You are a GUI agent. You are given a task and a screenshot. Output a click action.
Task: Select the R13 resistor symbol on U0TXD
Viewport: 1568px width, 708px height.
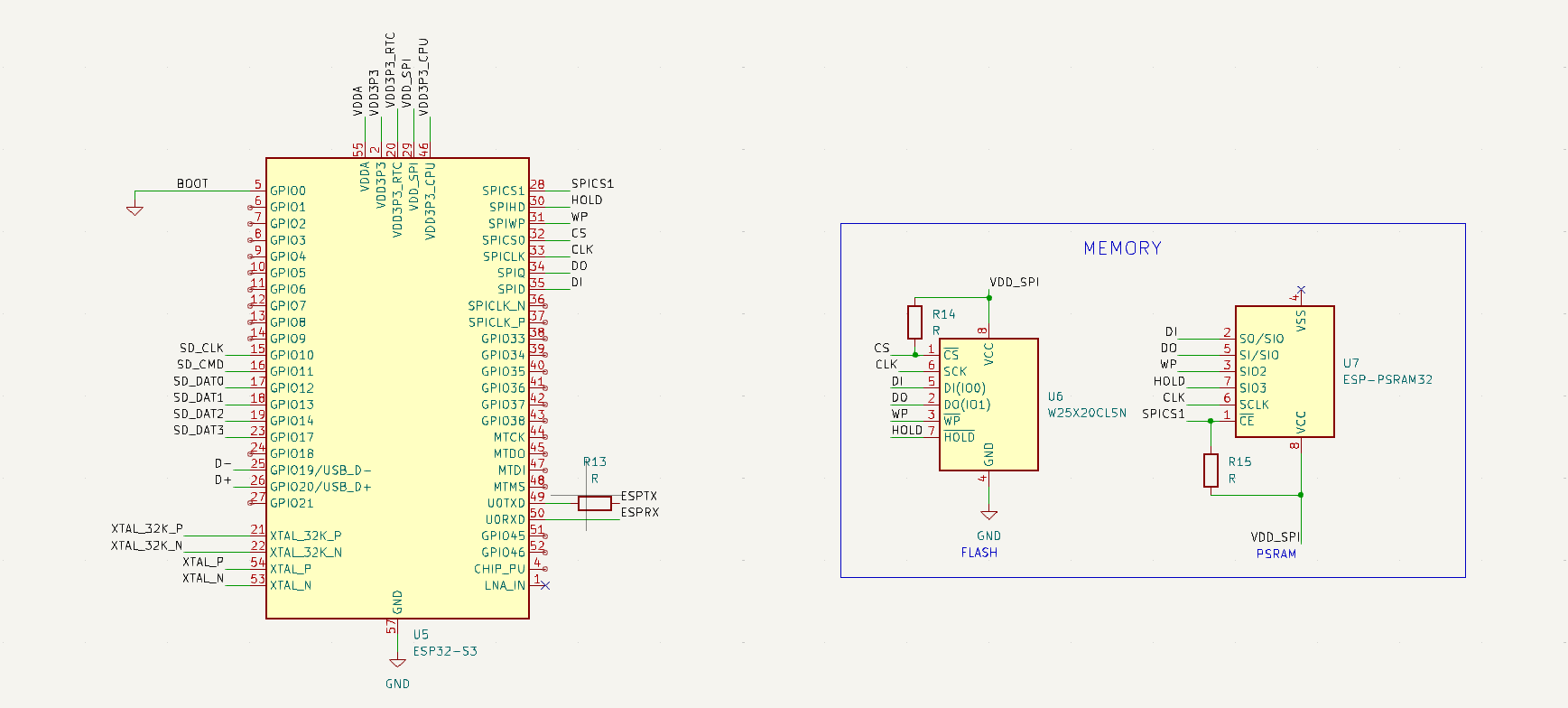coord(594,503)
